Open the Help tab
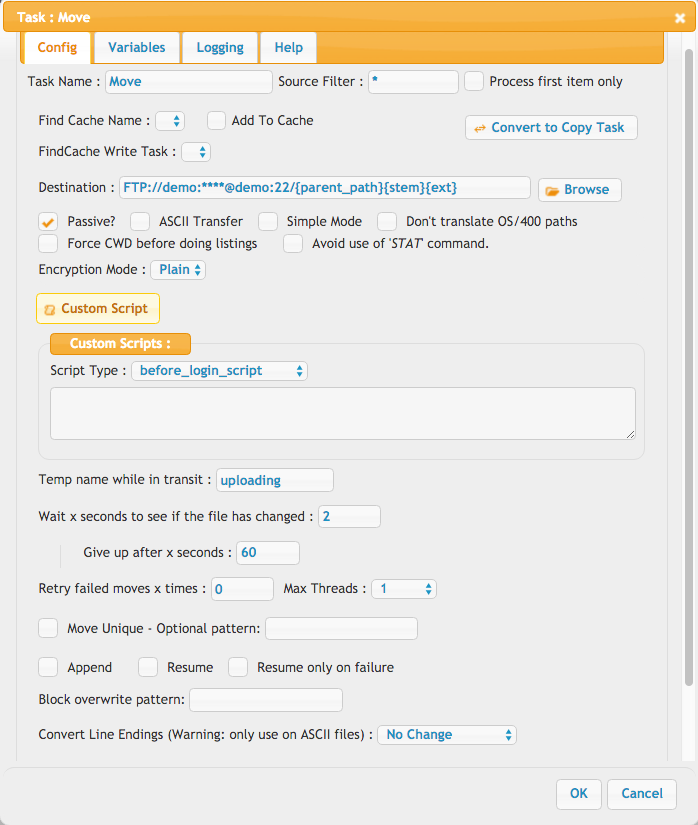Image resolution: width=698 pixels, height=825 pixels. pyautogui.click(x=288, y=48)
